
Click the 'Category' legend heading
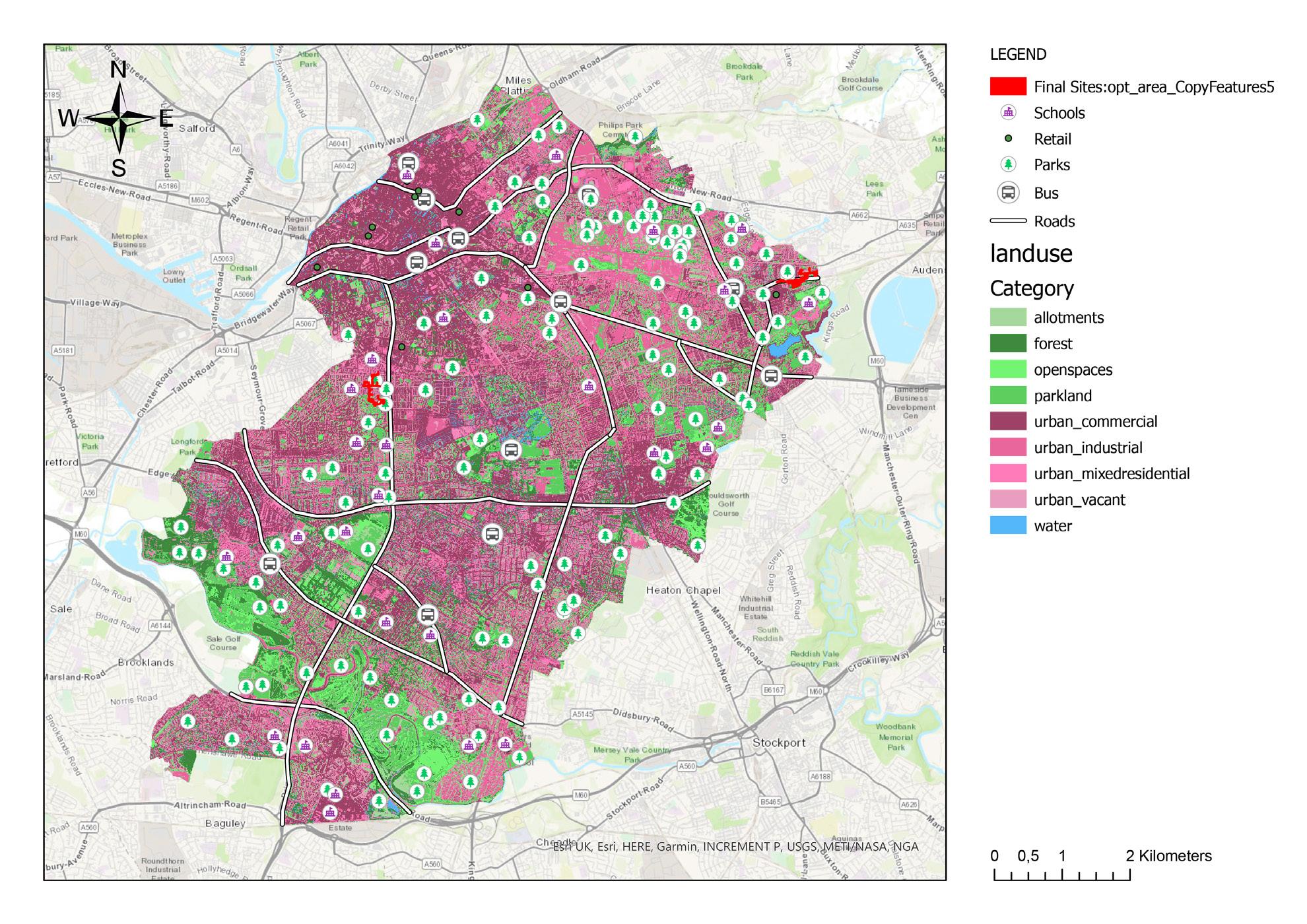[x=1032, y=288]
